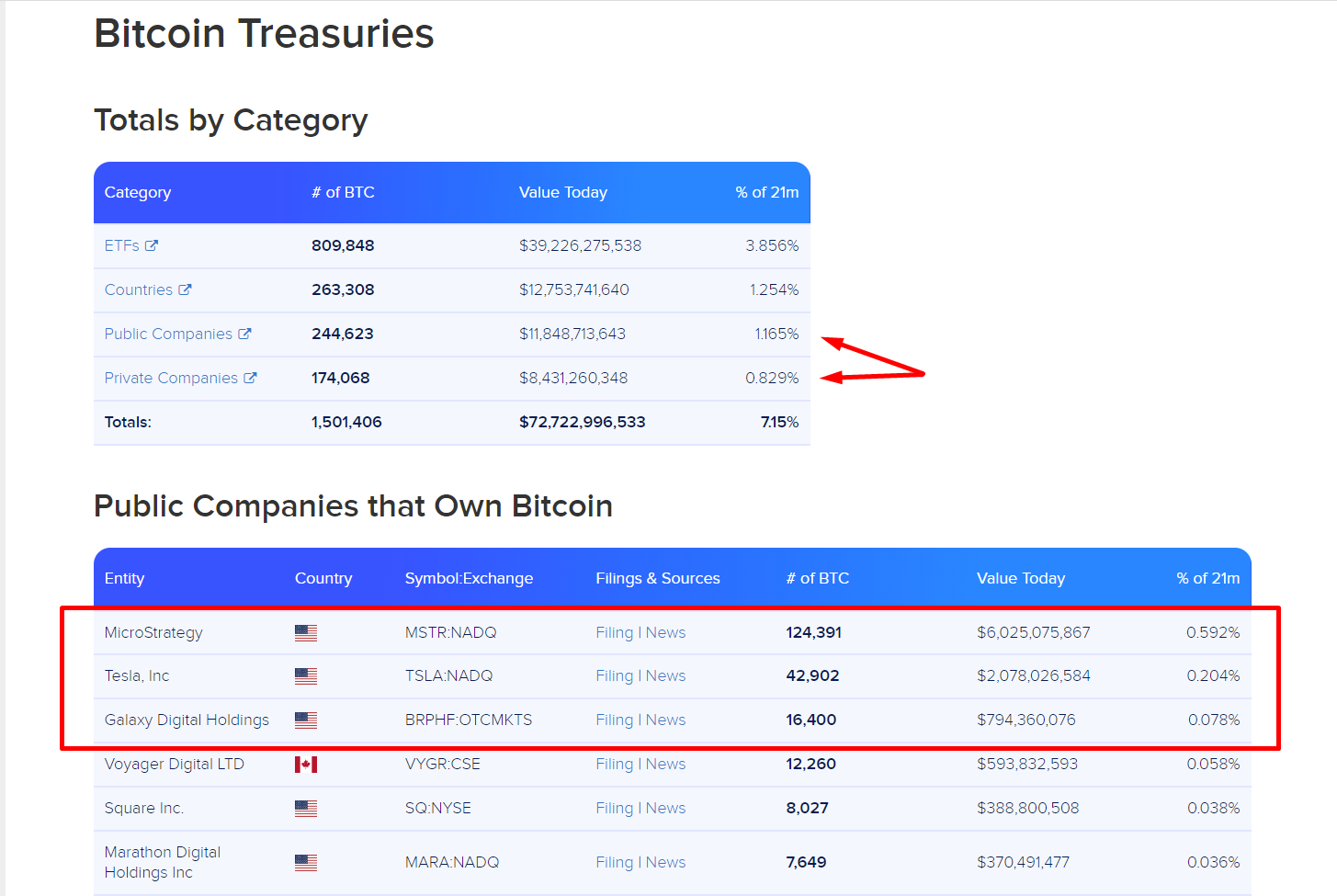Click the US flag in Tesla row

coord(306,676)
